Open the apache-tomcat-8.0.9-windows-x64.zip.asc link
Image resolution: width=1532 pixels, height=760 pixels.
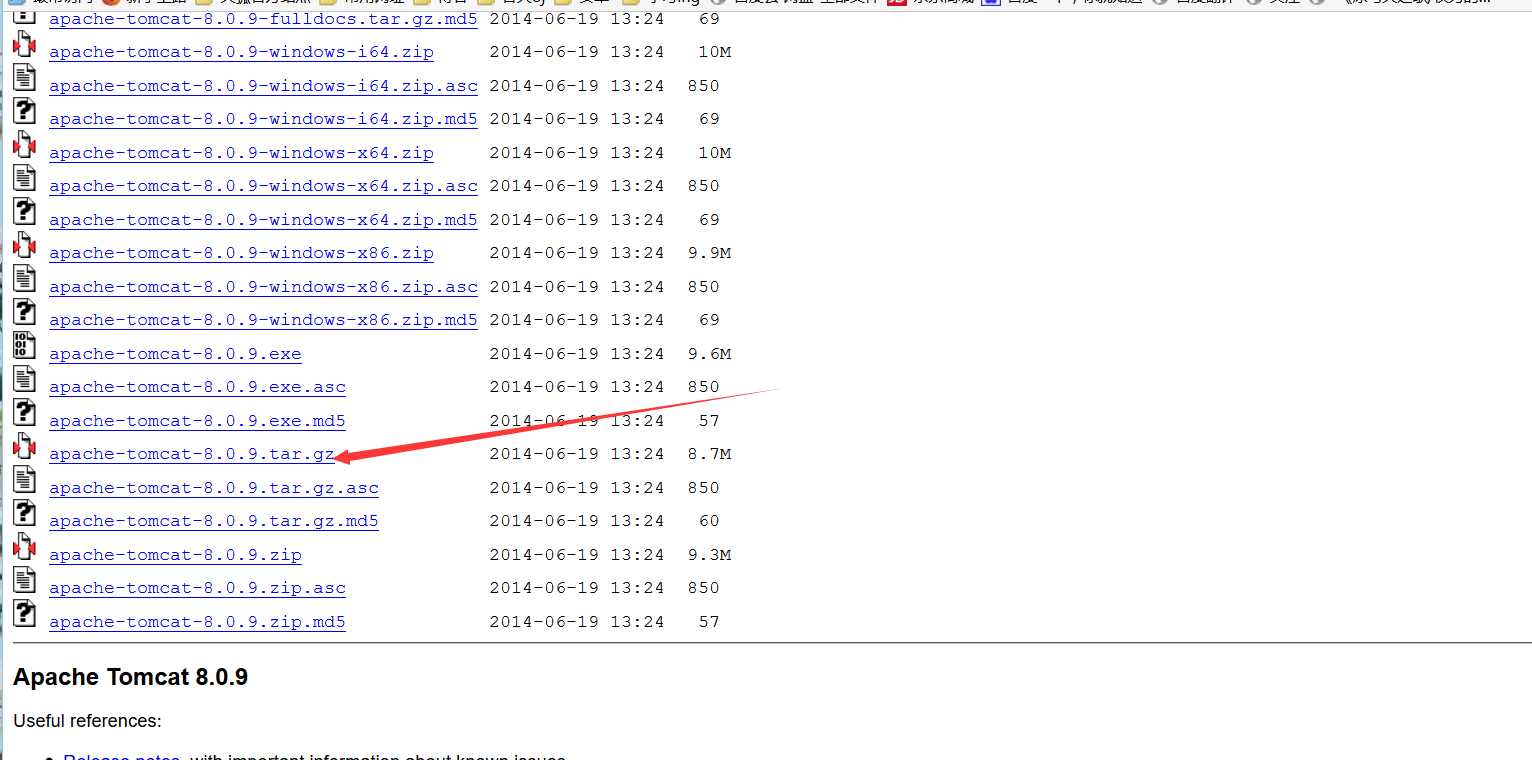click(x=263, y=186)
